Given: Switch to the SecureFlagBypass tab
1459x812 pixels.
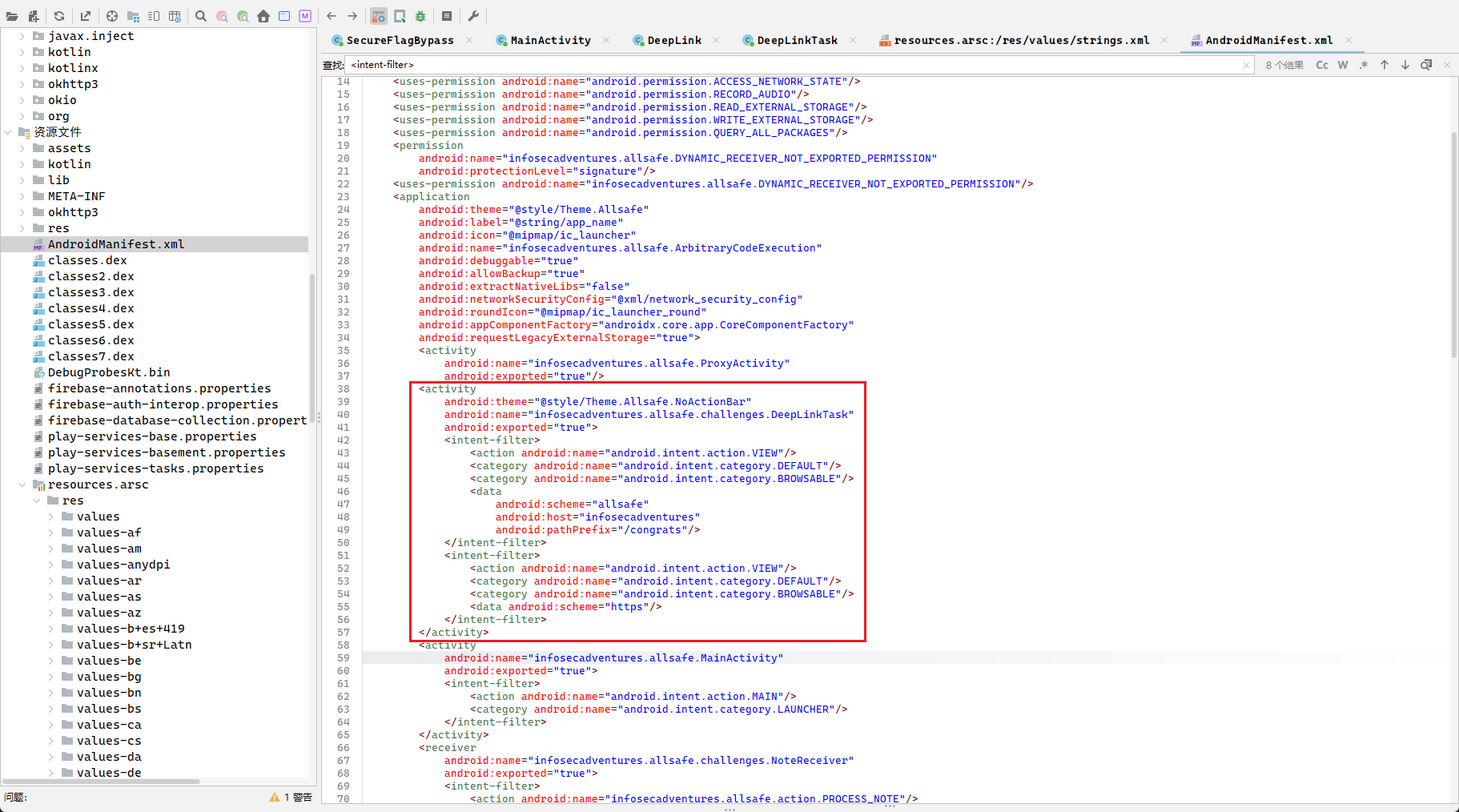Looking at the screenshot, I should pos(400,40).
